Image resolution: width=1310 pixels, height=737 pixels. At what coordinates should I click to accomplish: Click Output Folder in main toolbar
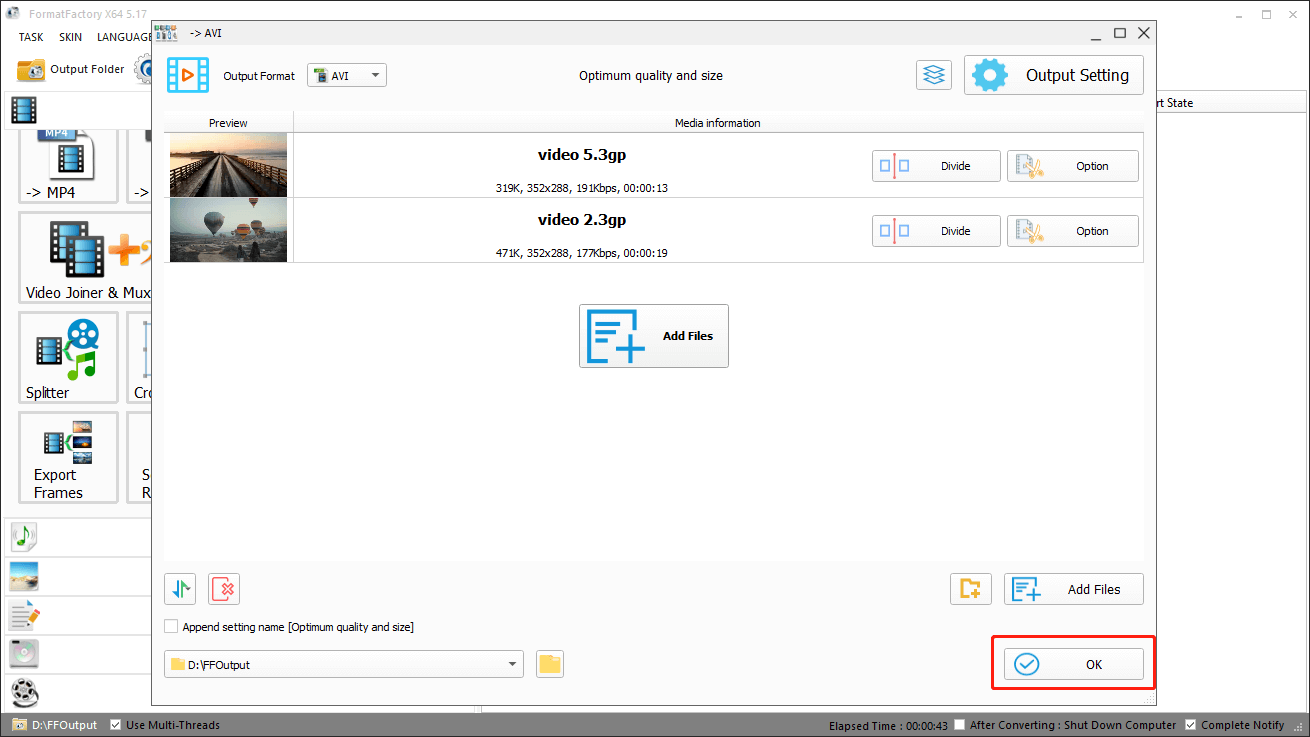72,69
